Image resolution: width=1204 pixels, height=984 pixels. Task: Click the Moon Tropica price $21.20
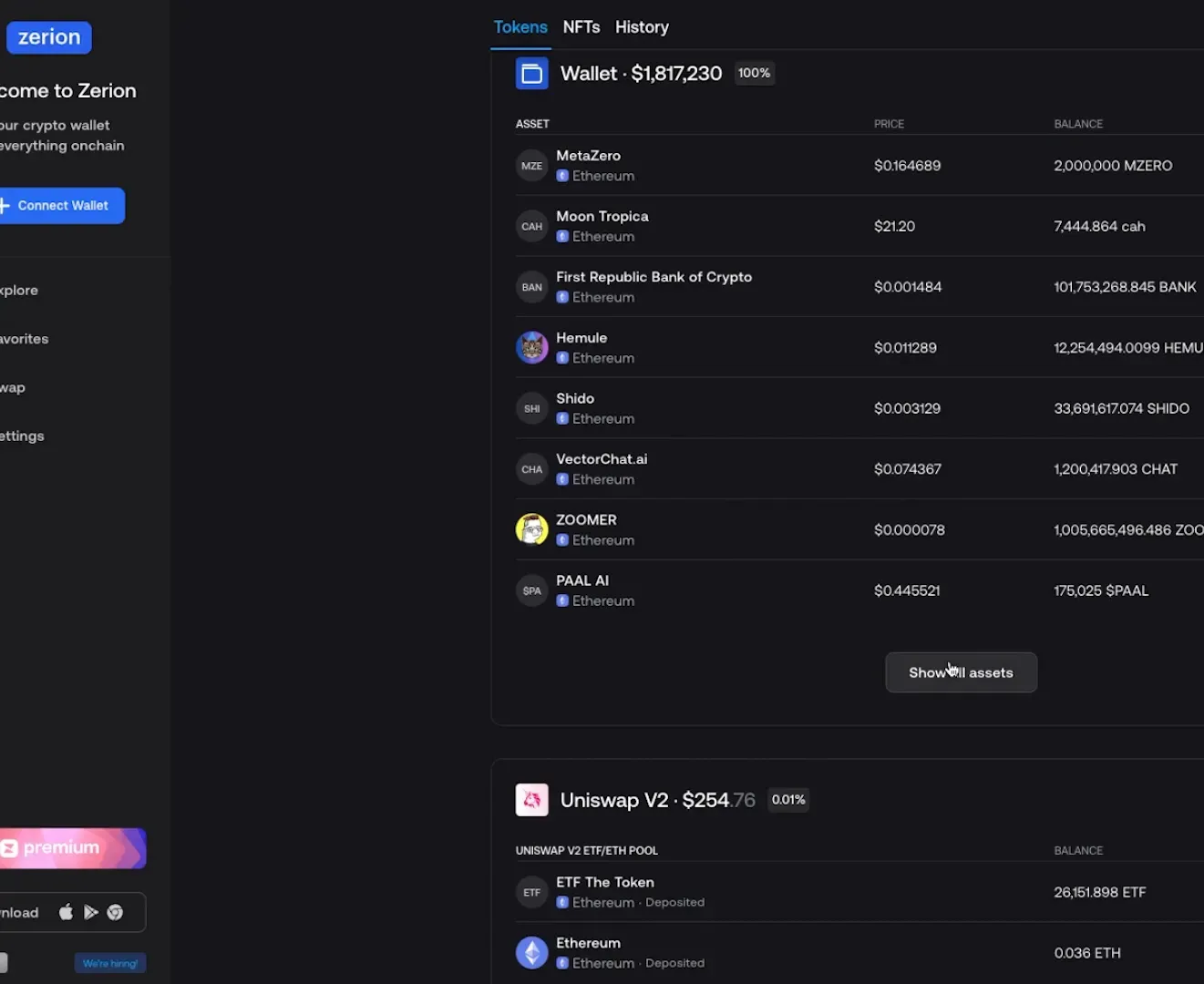(894, 227)
